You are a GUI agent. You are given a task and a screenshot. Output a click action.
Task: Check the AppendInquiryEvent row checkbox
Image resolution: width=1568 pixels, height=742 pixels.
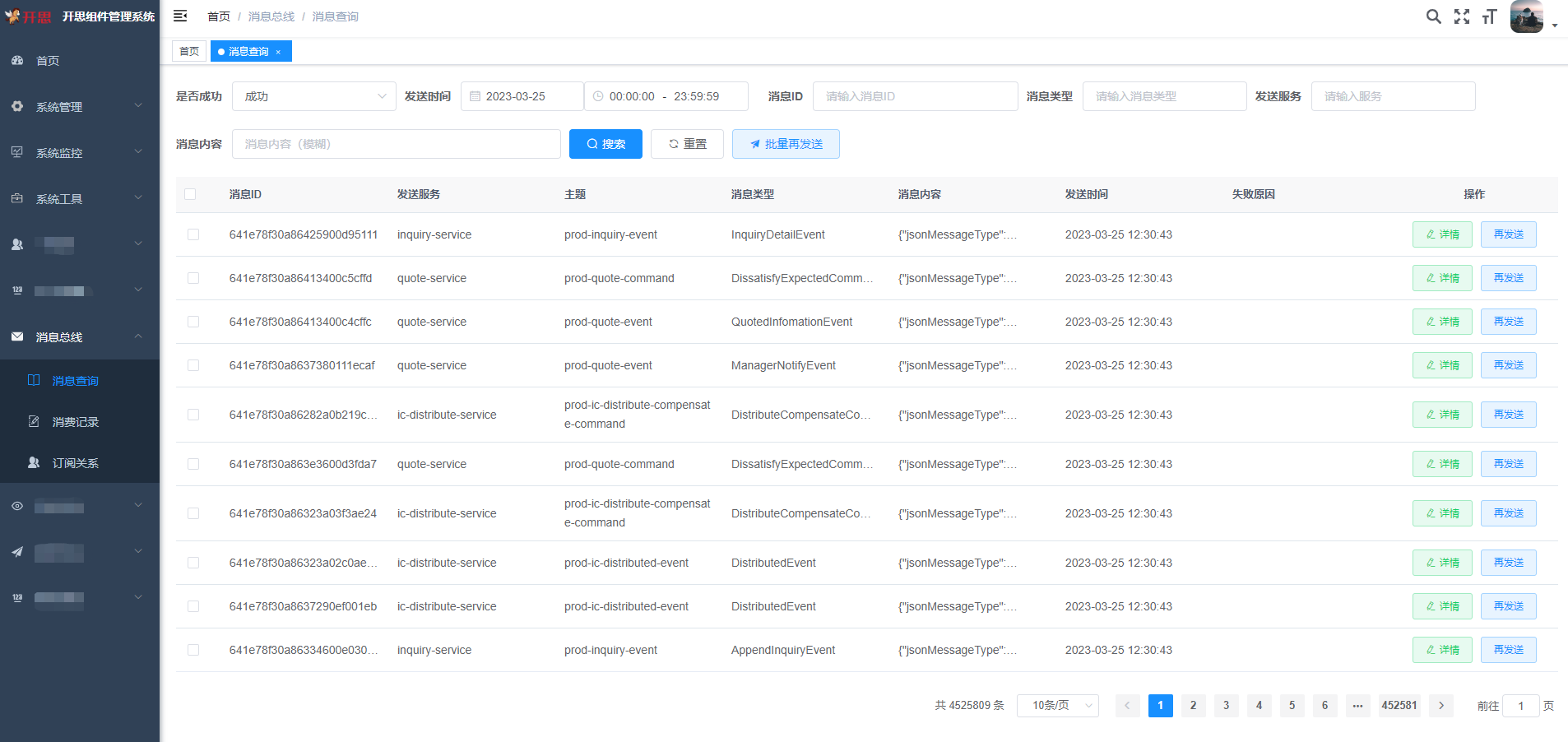pyautogui.click(x=193, y=650)
